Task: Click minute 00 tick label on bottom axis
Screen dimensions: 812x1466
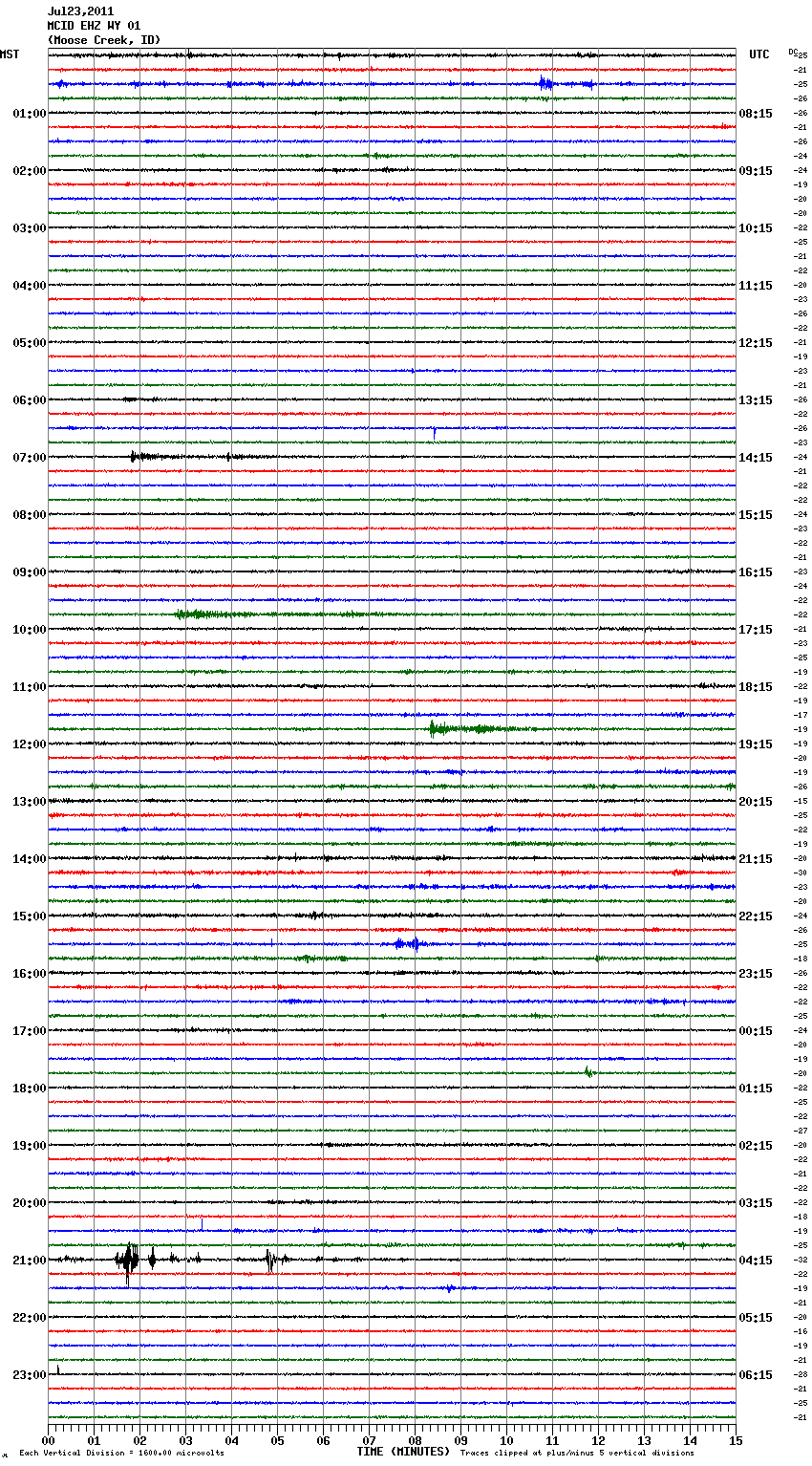Action: coord(49,1440)
